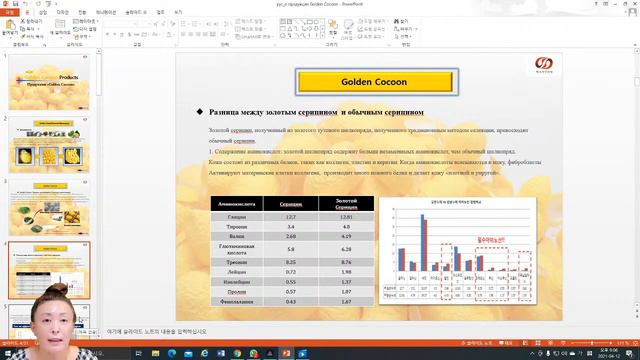Switch to the Slide Show (슬라이드 쇼) tab
The width and height of the screenshot is (640, 360).
136,12
